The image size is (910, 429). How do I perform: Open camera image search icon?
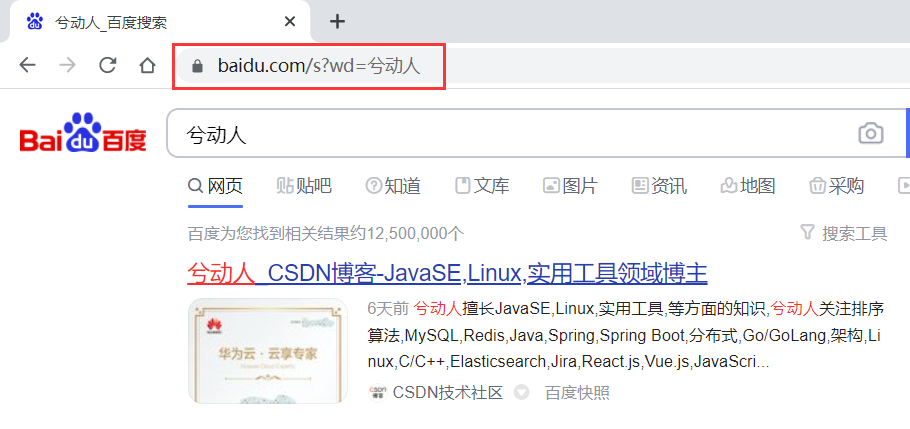pyautogui.click(x=871, y=134)
